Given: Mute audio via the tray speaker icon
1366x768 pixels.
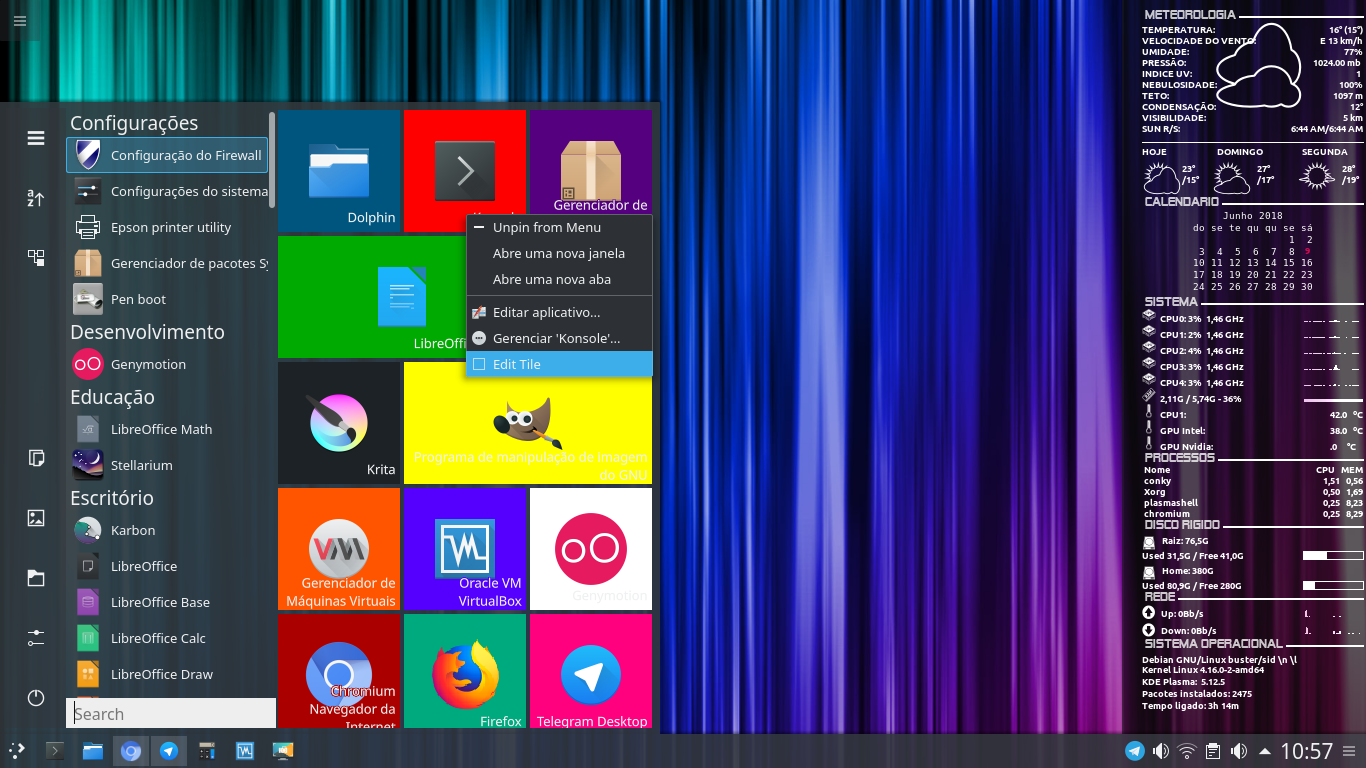Looking at the screenshot, I should click(x=1161, y=750).
